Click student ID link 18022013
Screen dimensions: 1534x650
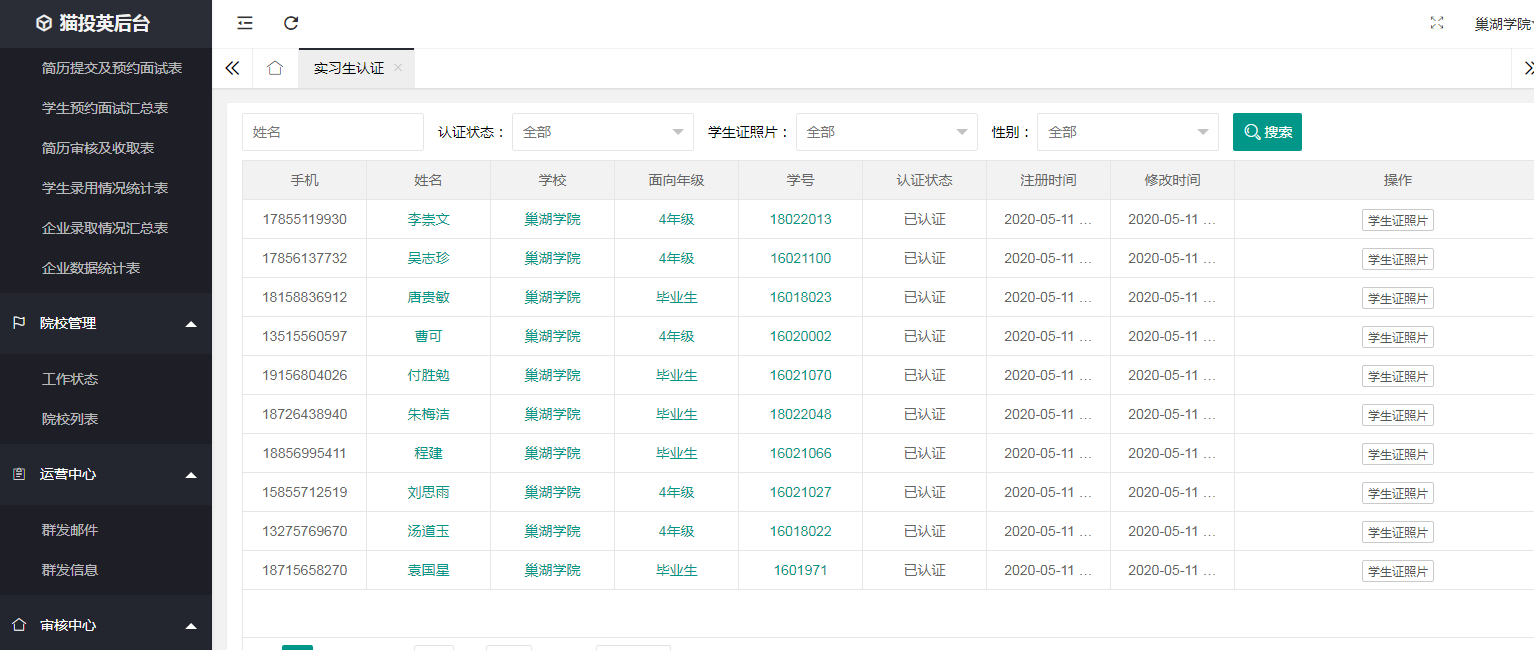click(x=800, y=219)
